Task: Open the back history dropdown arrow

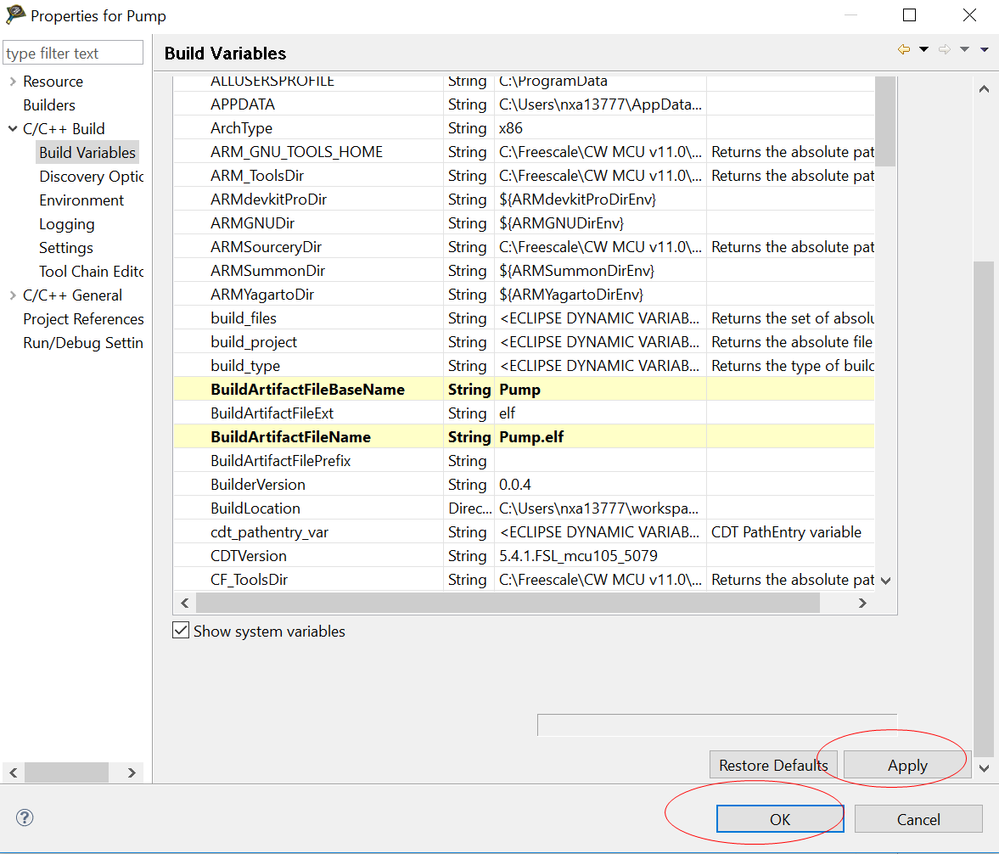Action: tap(924, 50)
